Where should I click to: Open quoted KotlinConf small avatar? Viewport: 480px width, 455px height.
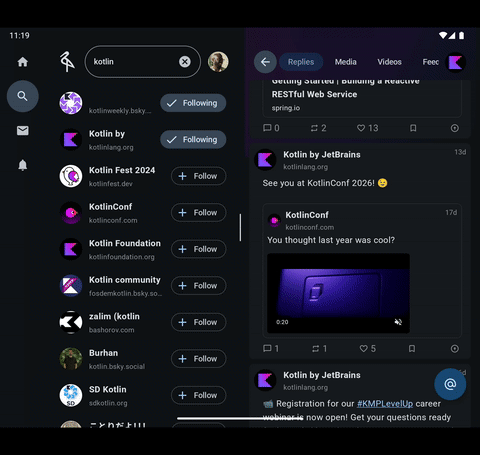click(x=275, y=220)
